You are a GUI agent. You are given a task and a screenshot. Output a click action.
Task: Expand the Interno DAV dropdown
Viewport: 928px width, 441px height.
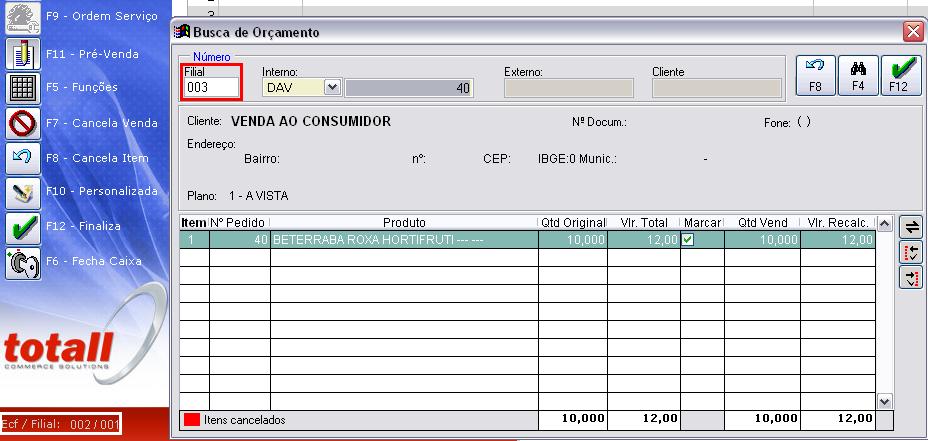[333, 88]
